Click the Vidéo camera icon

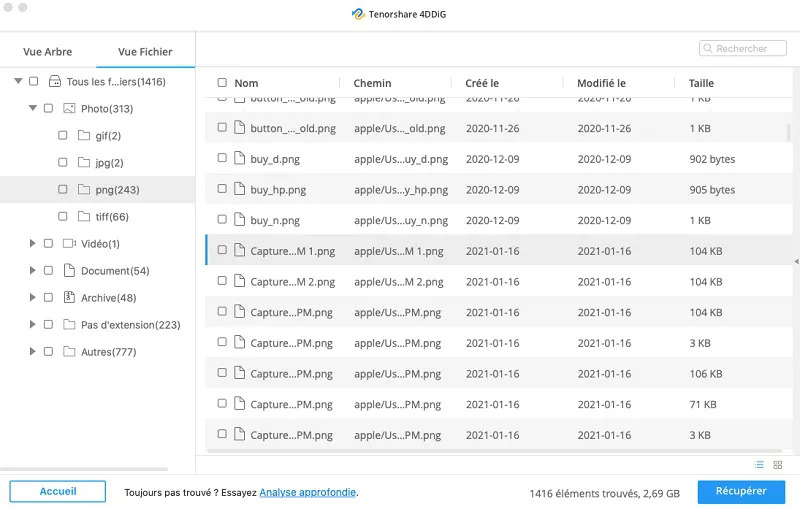69,243
